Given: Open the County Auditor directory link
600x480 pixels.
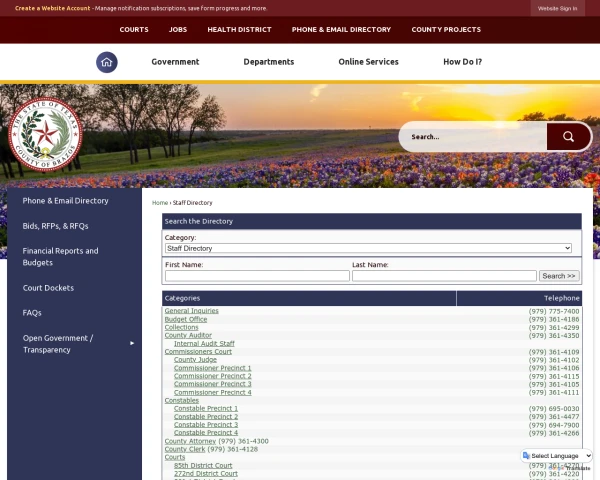Looking at the screenshot, I should (188, 336).
